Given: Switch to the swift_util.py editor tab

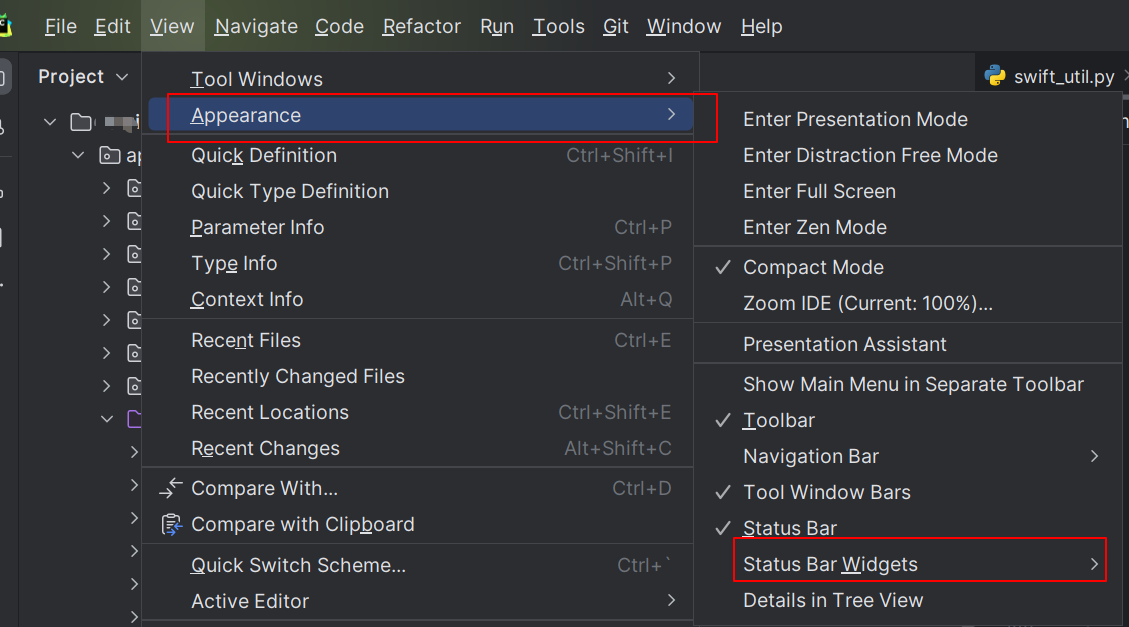Looking at the screenshot, I should pos(1063,76).
